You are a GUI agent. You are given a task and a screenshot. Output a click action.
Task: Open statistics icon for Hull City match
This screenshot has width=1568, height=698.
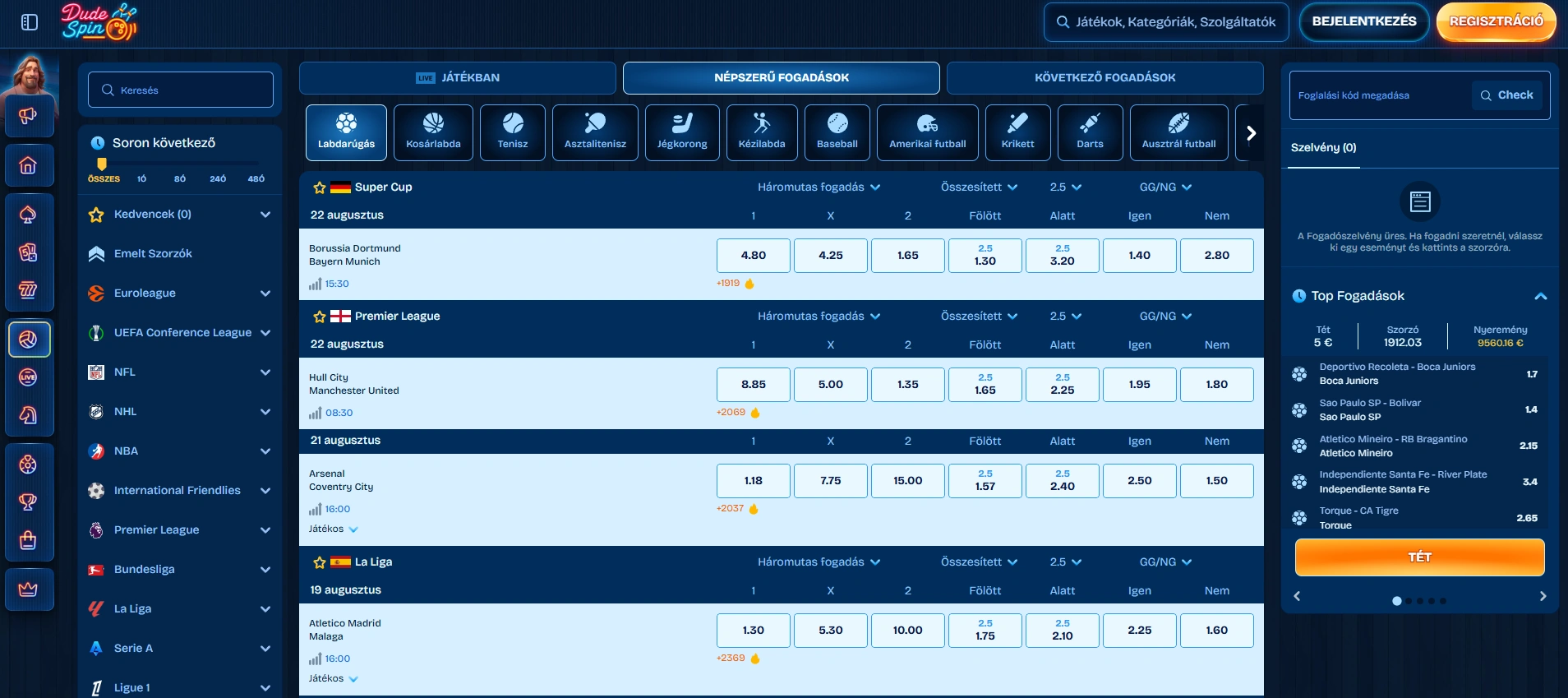coord(315,414)
